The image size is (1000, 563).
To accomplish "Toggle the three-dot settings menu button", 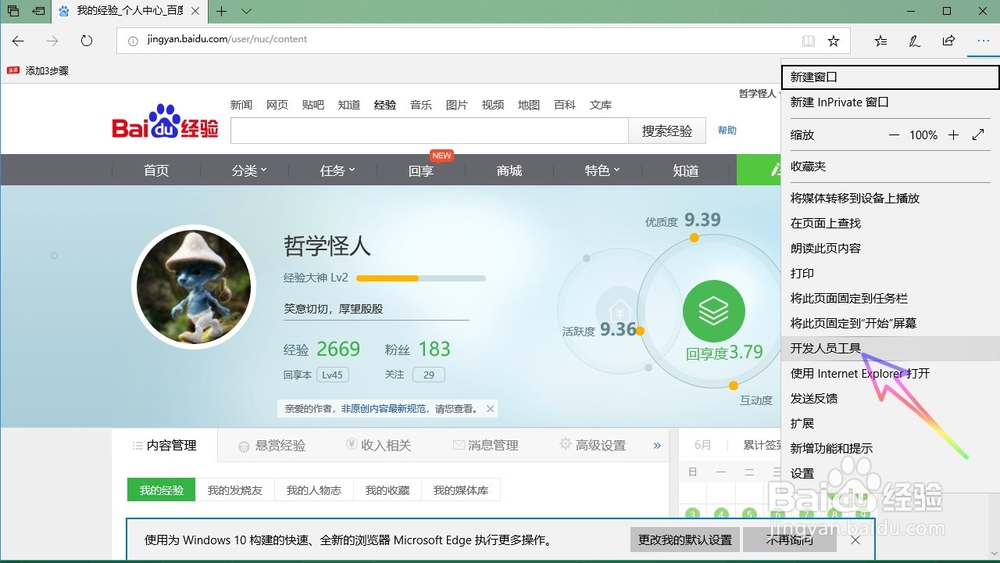I will pos(983,41).
